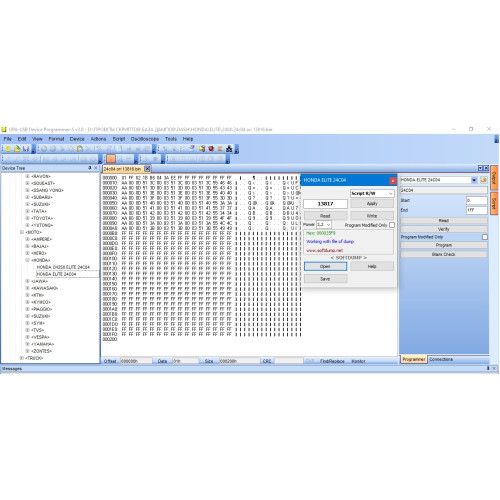Close the HONDA ELITE 24C04 script dialog
500x500 pixels.
click(393, 180)
